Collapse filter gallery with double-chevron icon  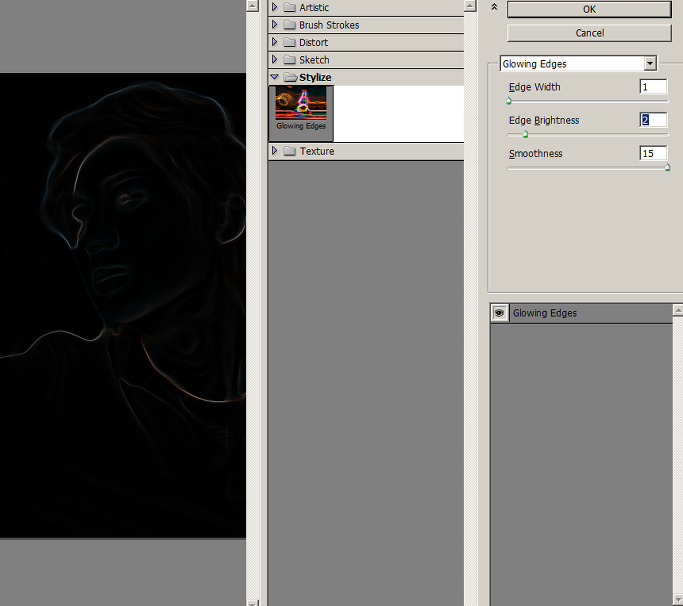[x=494, y=7]
